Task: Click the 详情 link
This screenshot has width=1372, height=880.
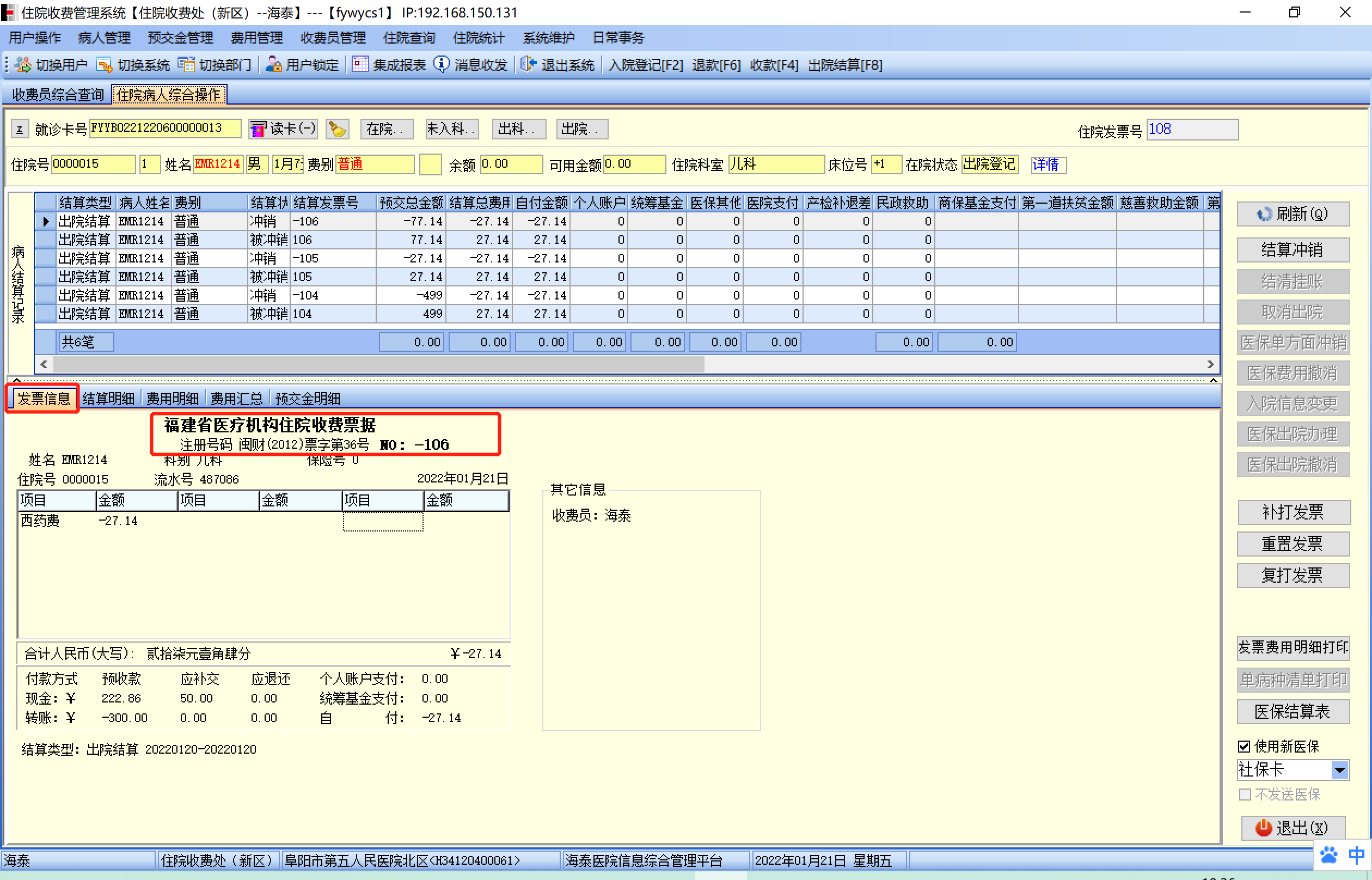Action: pyautogui.click(x=1047, y=164)
